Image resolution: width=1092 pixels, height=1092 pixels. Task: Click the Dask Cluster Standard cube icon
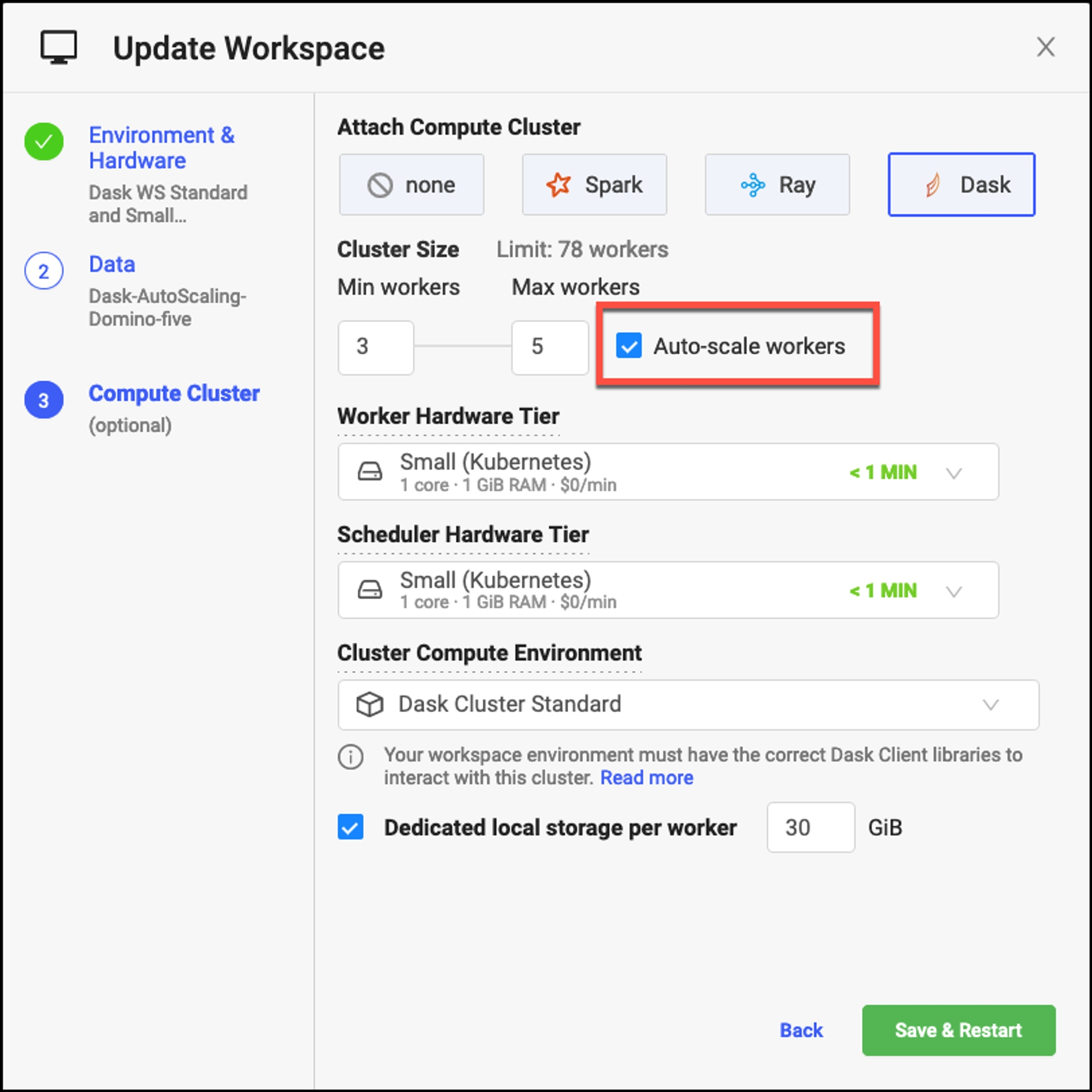[x=370, y=704]
